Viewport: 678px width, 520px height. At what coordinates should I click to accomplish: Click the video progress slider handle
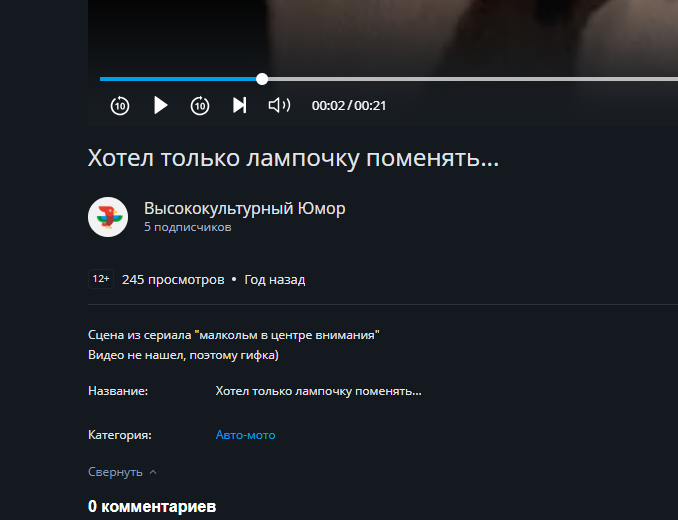coord(262,79)
